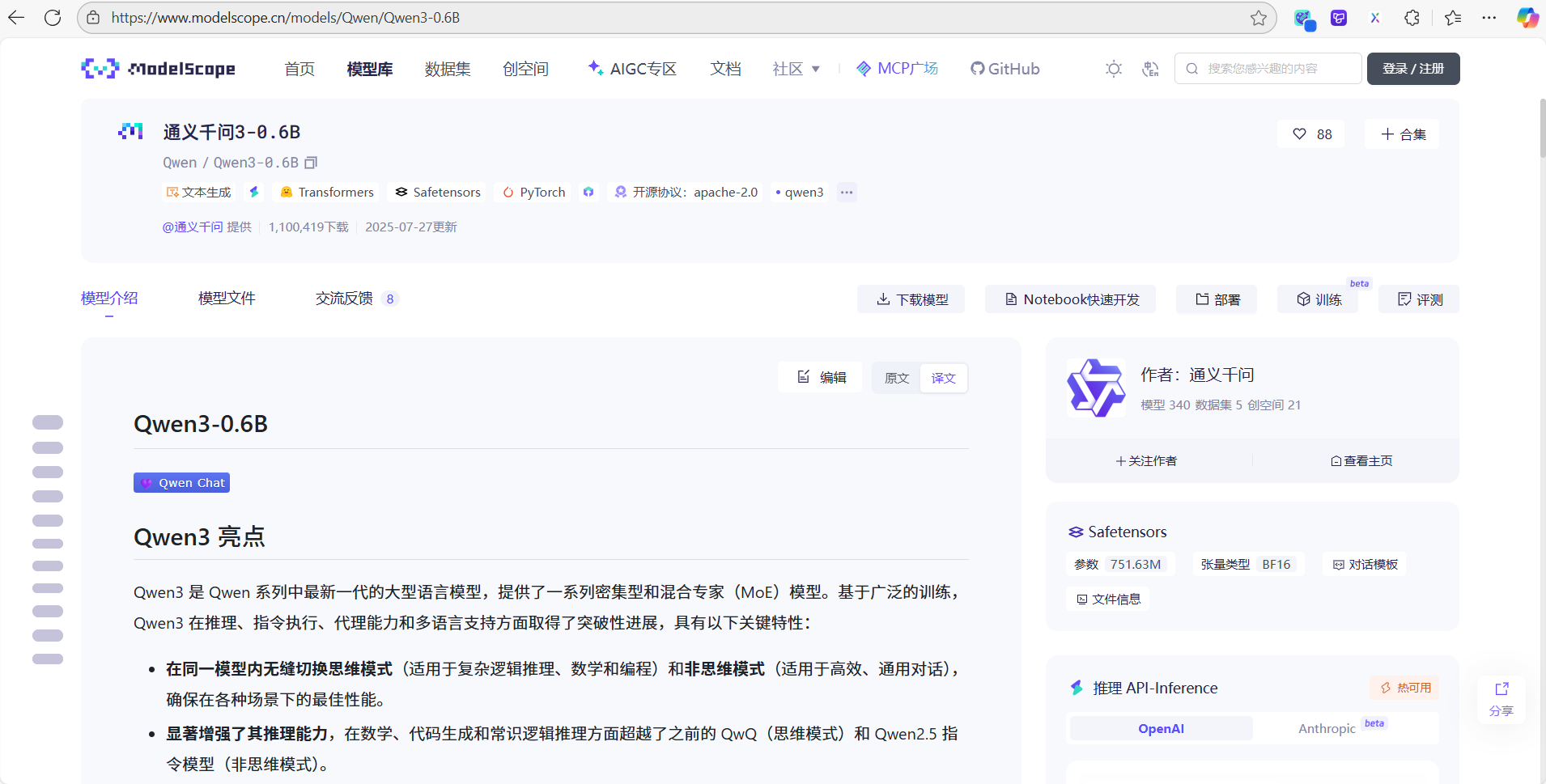Add model to 合集
This screenshot has height=784, width=1546.
pos(1403,134)
